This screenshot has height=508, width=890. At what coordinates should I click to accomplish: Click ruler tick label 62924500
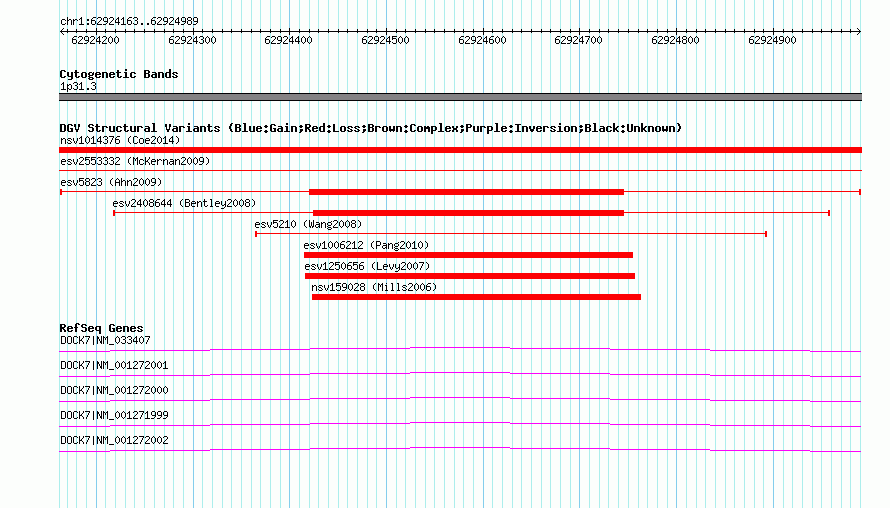click(x=385, y=40)
